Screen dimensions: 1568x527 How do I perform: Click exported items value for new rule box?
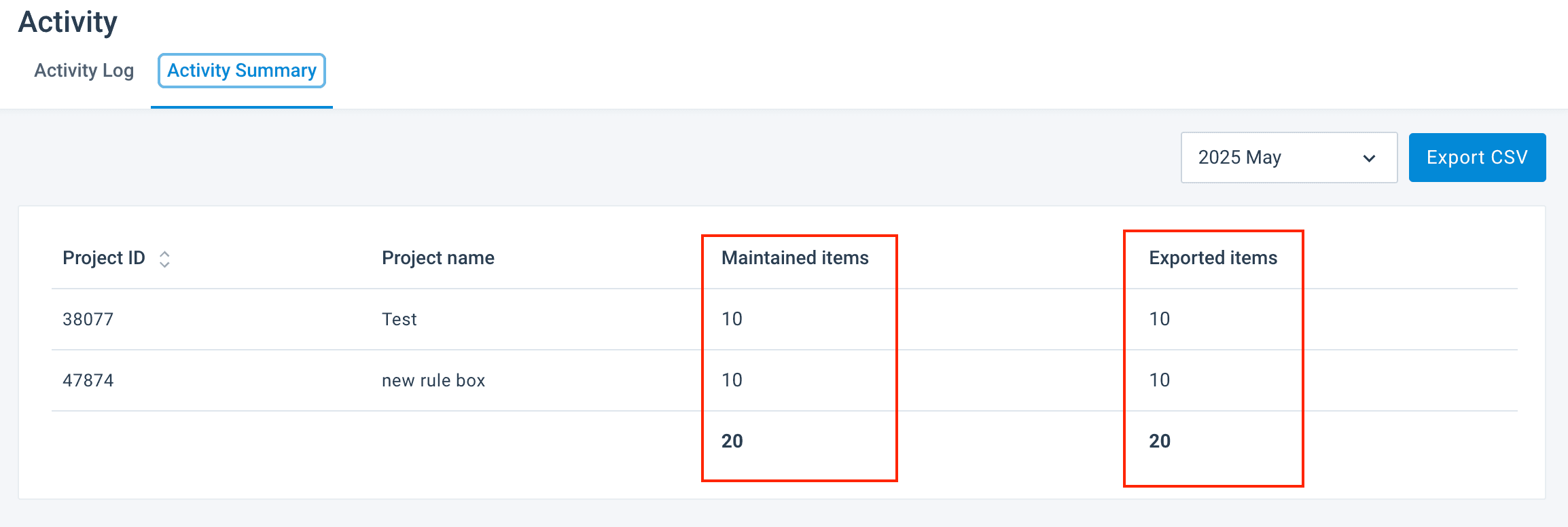1160,380
